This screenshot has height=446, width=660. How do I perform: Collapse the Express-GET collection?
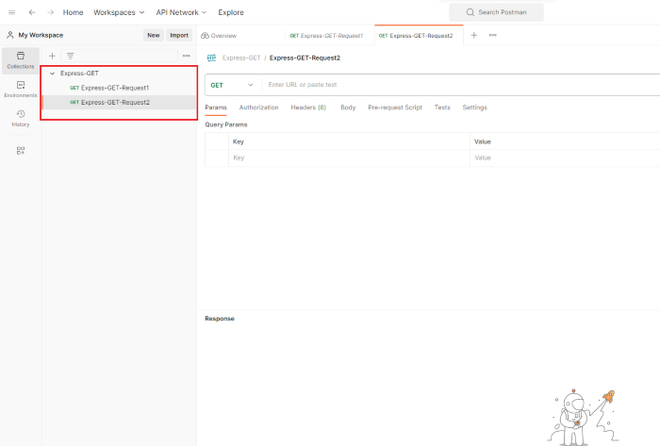coord(52,73)
